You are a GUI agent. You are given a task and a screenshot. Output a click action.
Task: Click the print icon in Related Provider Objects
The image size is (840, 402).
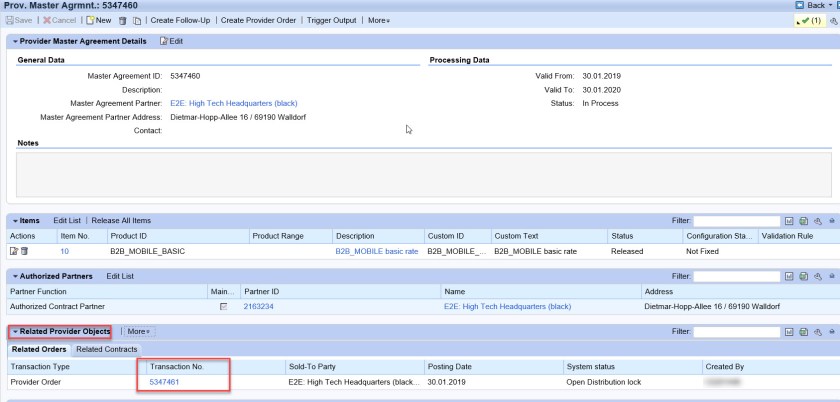831,331
